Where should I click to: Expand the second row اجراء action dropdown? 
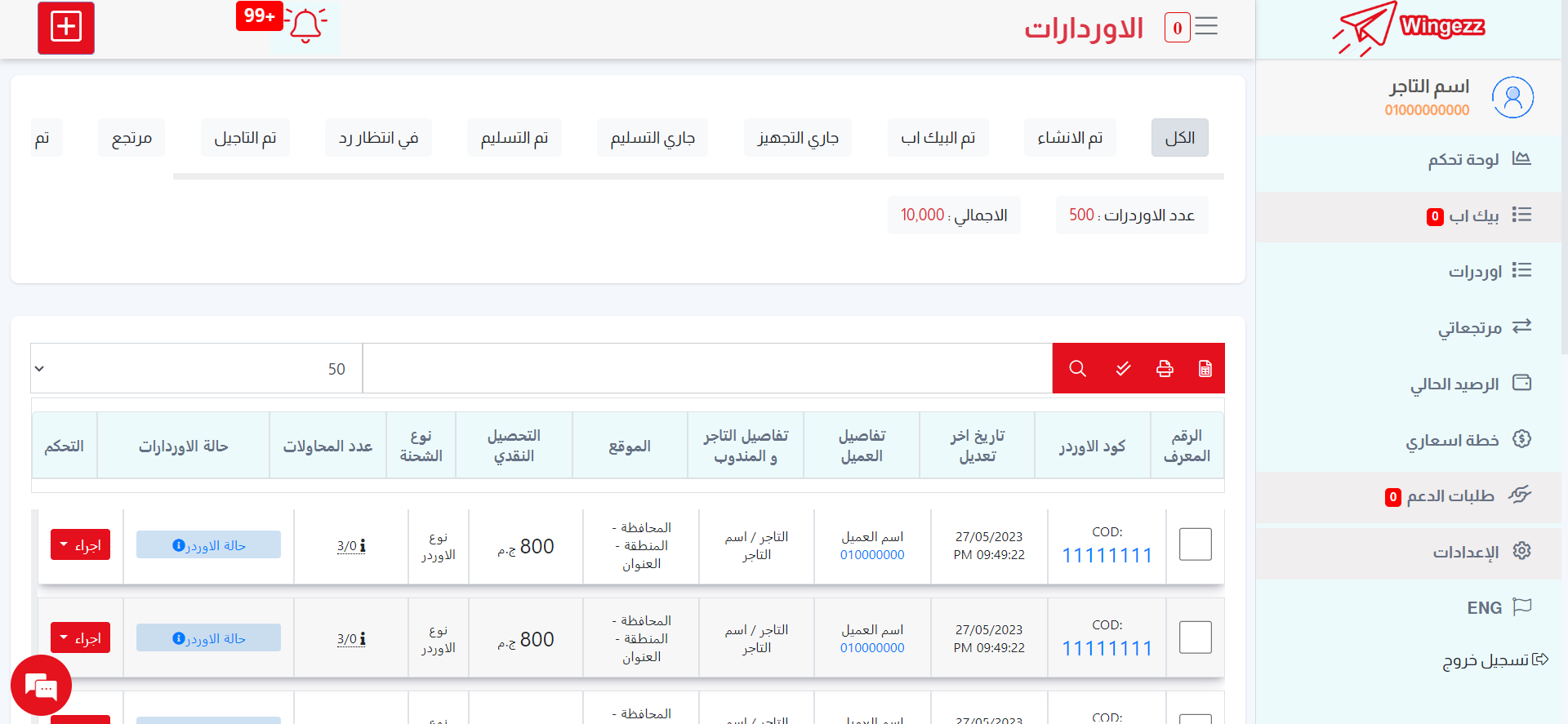pyautogui.click(x=80, y=638)
